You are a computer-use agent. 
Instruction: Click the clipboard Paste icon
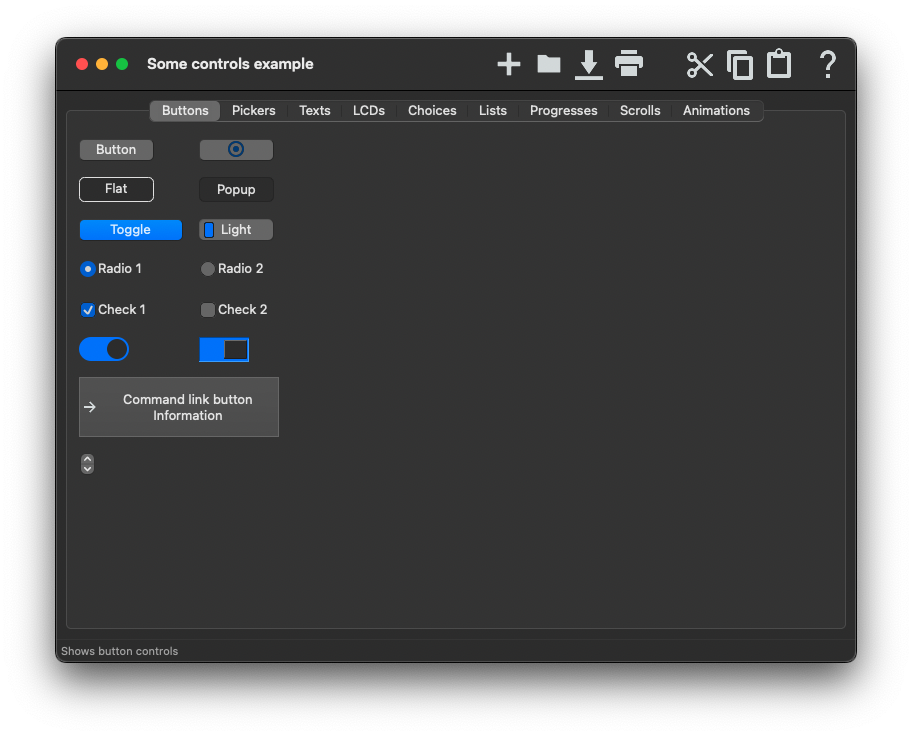click(779, 65)
